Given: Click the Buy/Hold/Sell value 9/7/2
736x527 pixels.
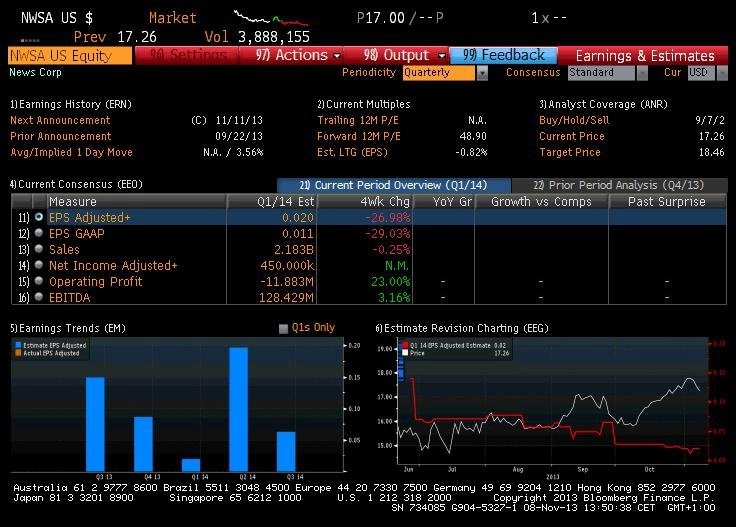Looking at the screenshot, I should [x=710, y=120].
